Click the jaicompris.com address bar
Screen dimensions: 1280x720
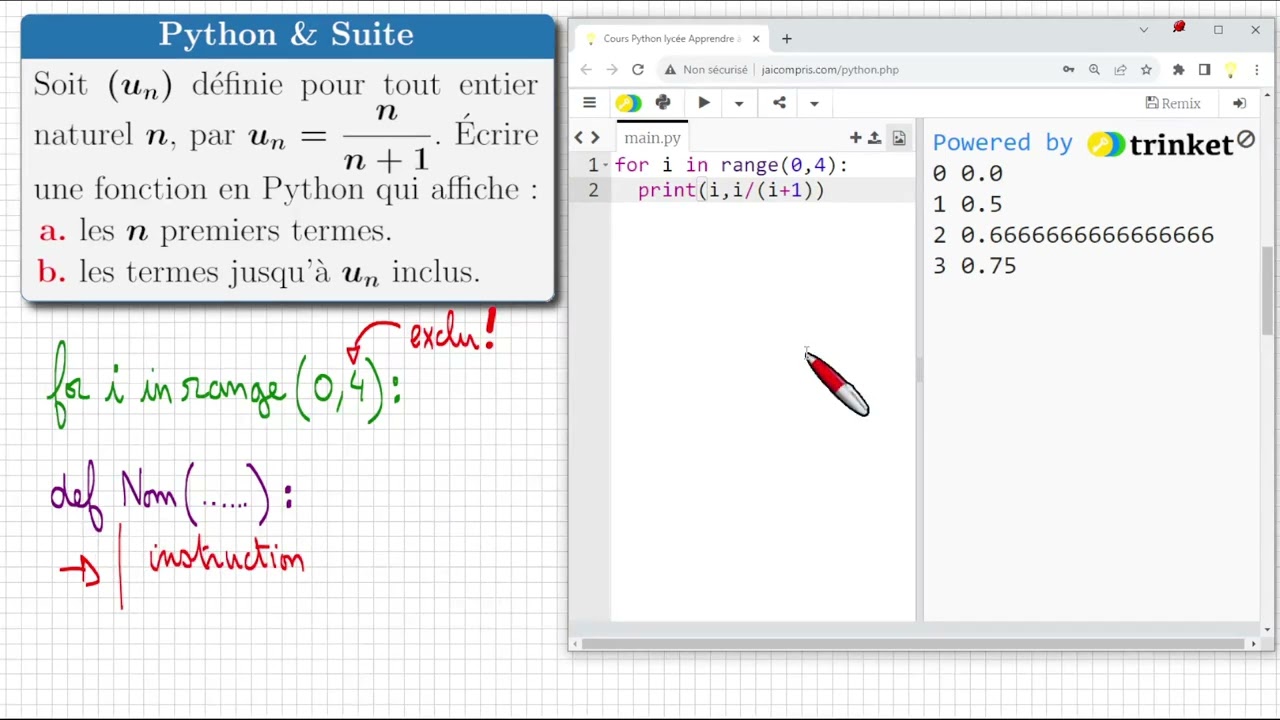830,70
